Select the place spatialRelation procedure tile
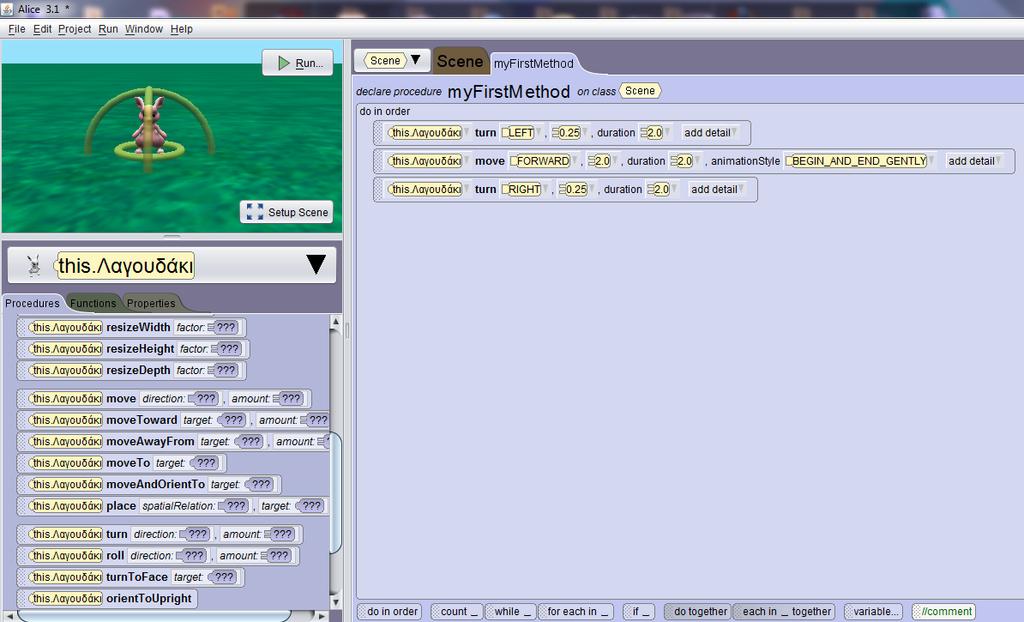Screen dimensions: 1024x622 172,506
